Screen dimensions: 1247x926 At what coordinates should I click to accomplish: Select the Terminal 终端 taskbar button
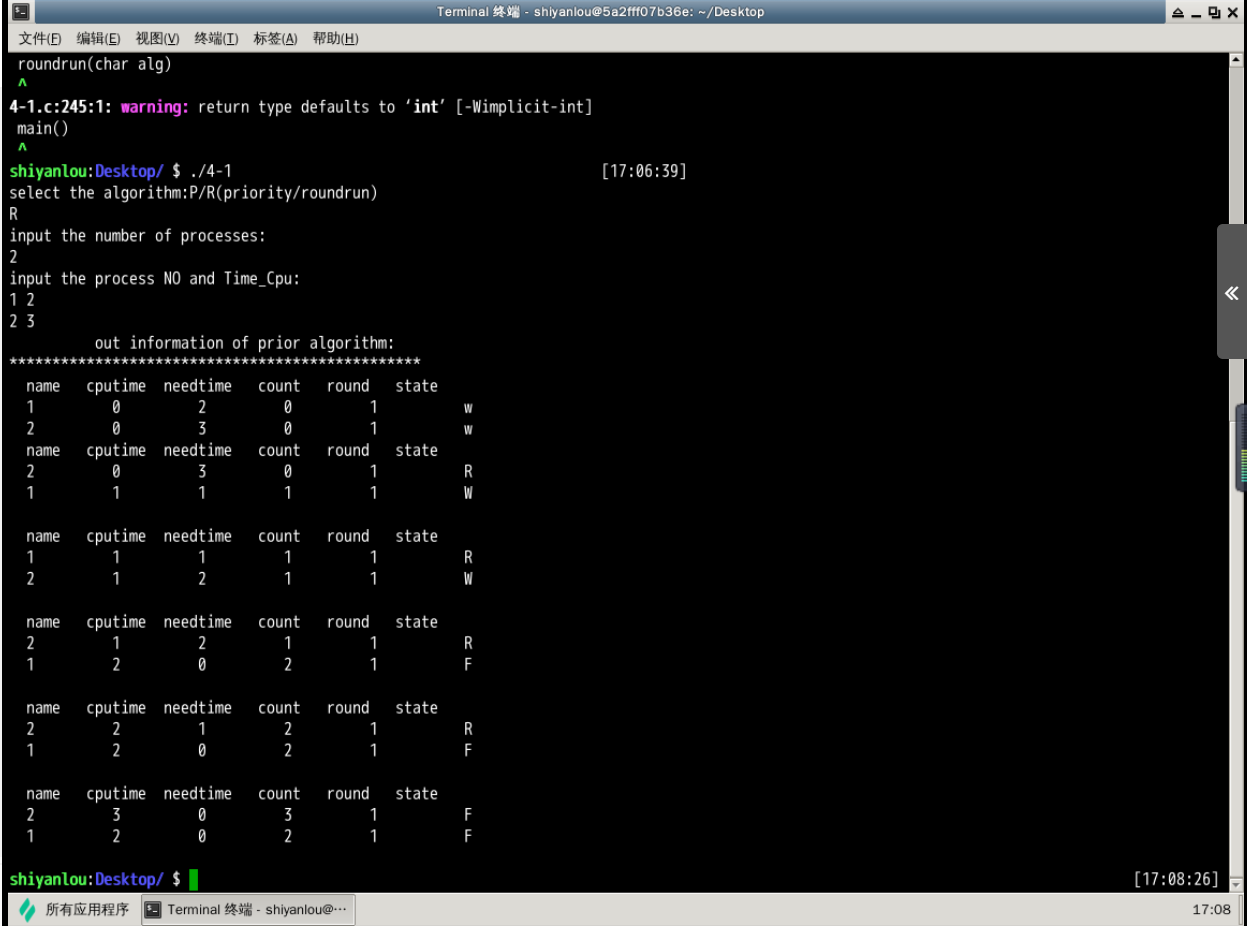click(x=248, y=910)
